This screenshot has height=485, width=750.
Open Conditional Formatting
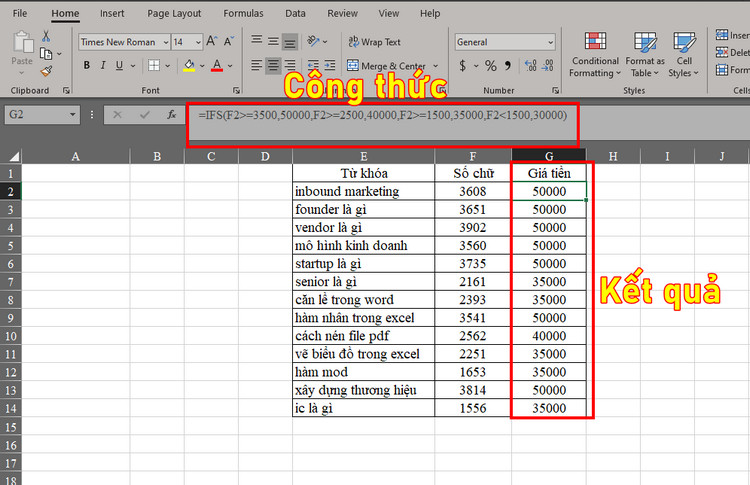[x=595, y=55]
